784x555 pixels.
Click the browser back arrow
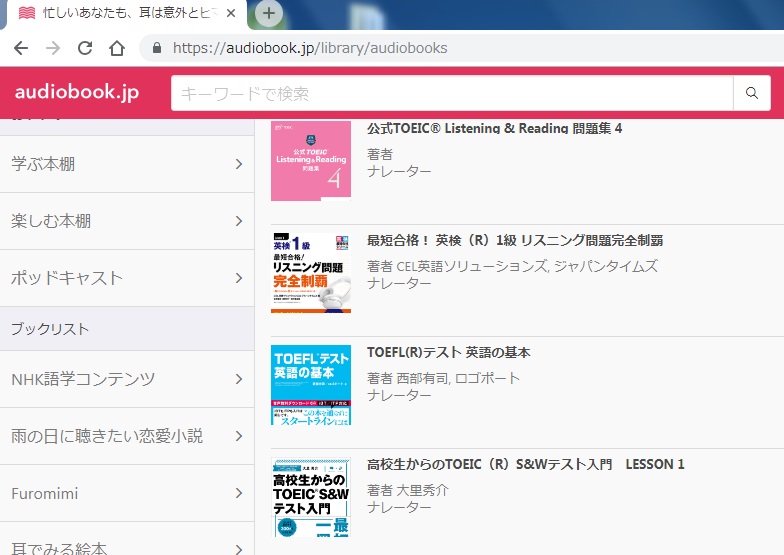pos(21,48)
